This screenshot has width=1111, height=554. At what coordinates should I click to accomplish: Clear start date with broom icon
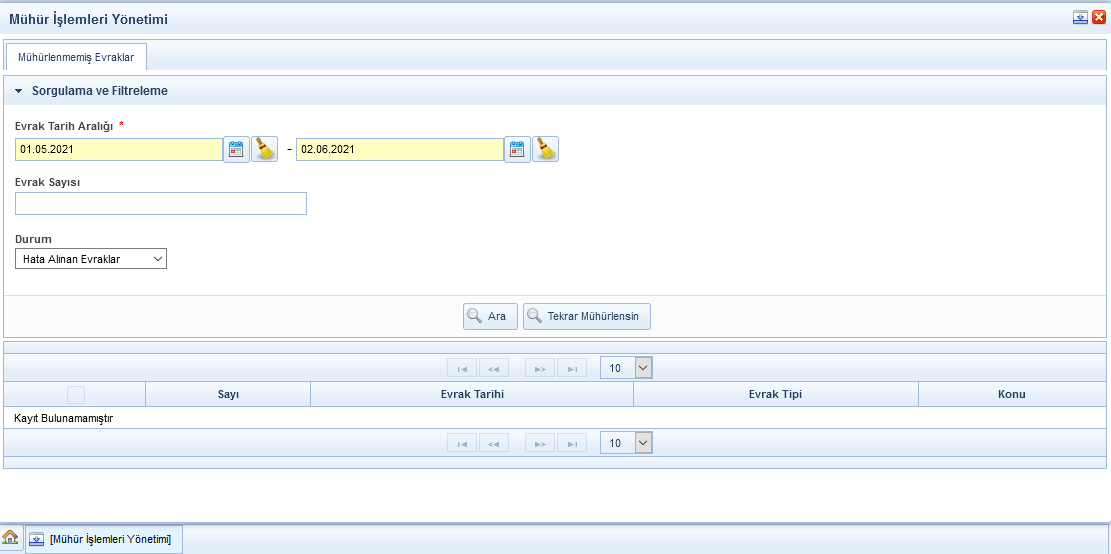tap(264, 150)
